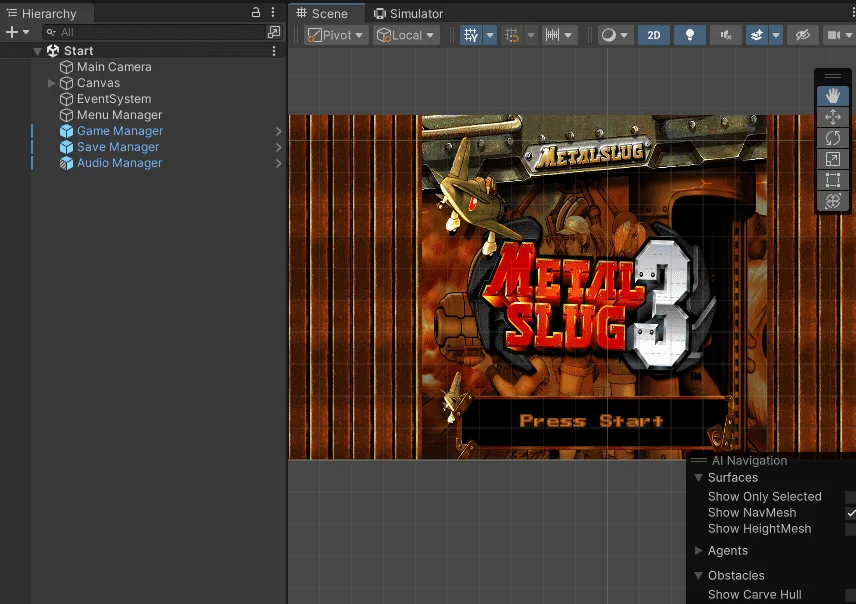
Task: Select the Canvas object in Hierarchy
Action: pyautogui.click(x=98, y=83)
